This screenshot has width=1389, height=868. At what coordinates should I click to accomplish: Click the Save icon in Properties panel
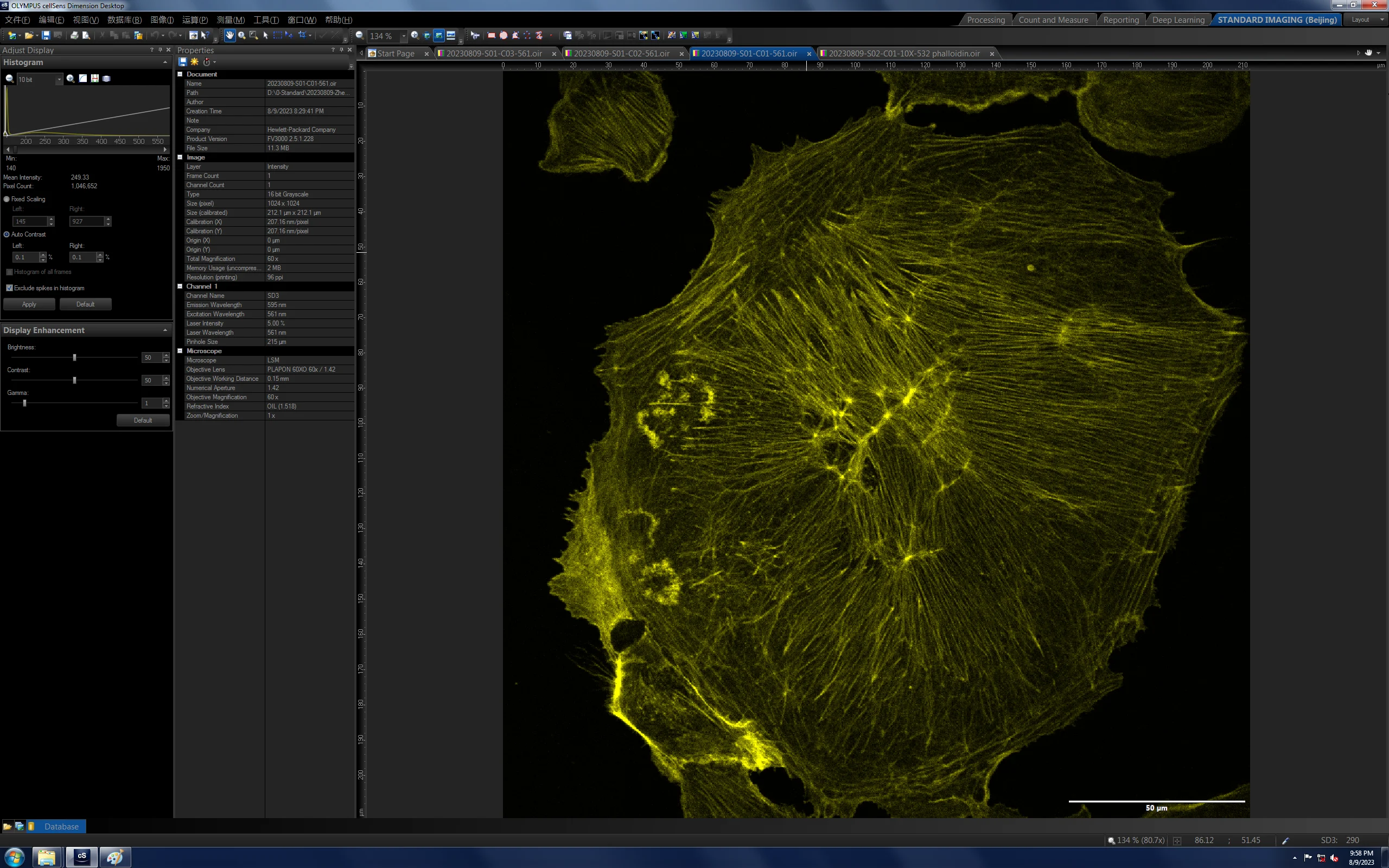click(x=182, y=62)
